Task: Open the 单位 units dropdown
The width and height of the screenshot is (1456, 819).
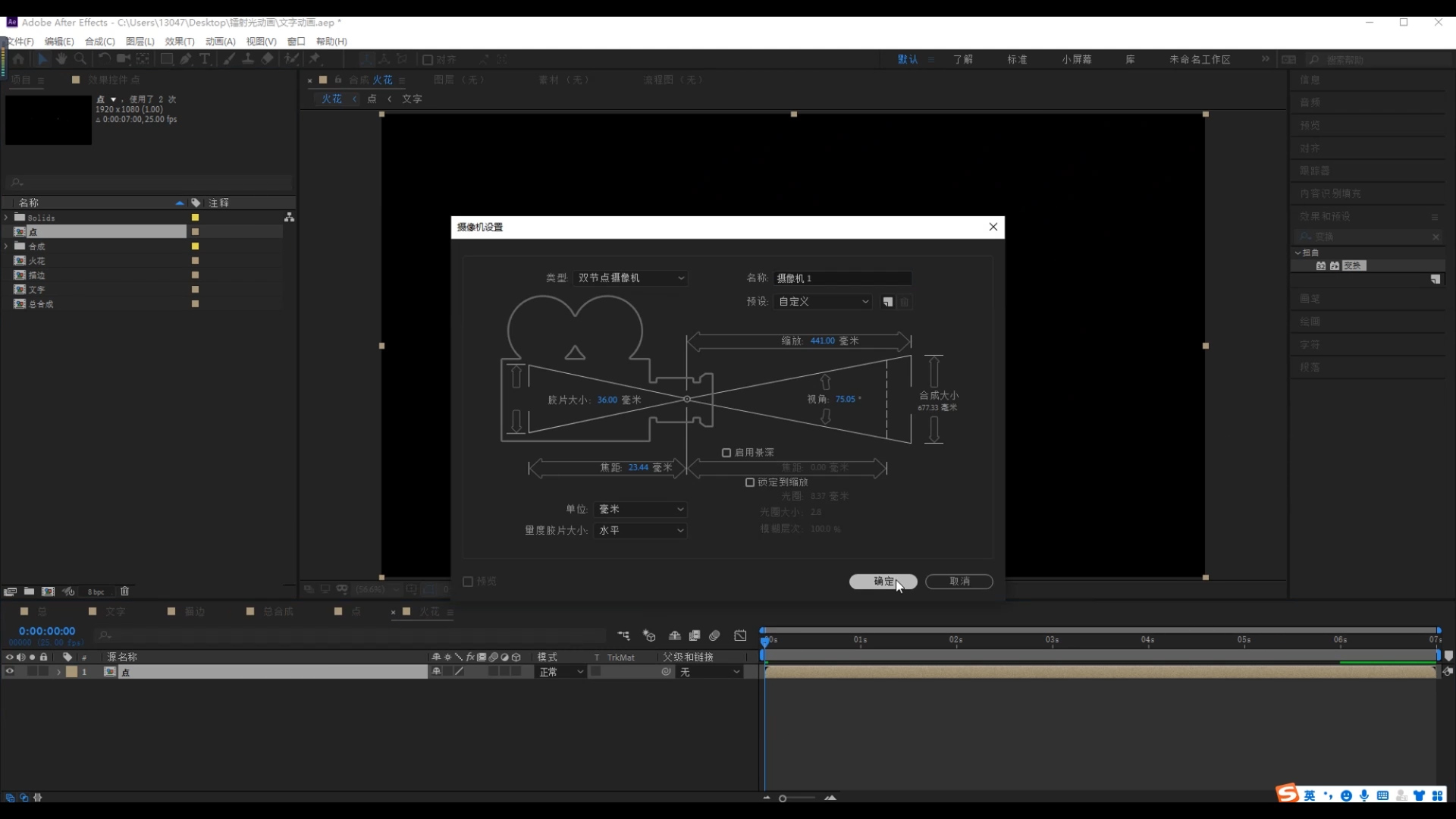Action: pyautogui.click(x=641, y=510)
